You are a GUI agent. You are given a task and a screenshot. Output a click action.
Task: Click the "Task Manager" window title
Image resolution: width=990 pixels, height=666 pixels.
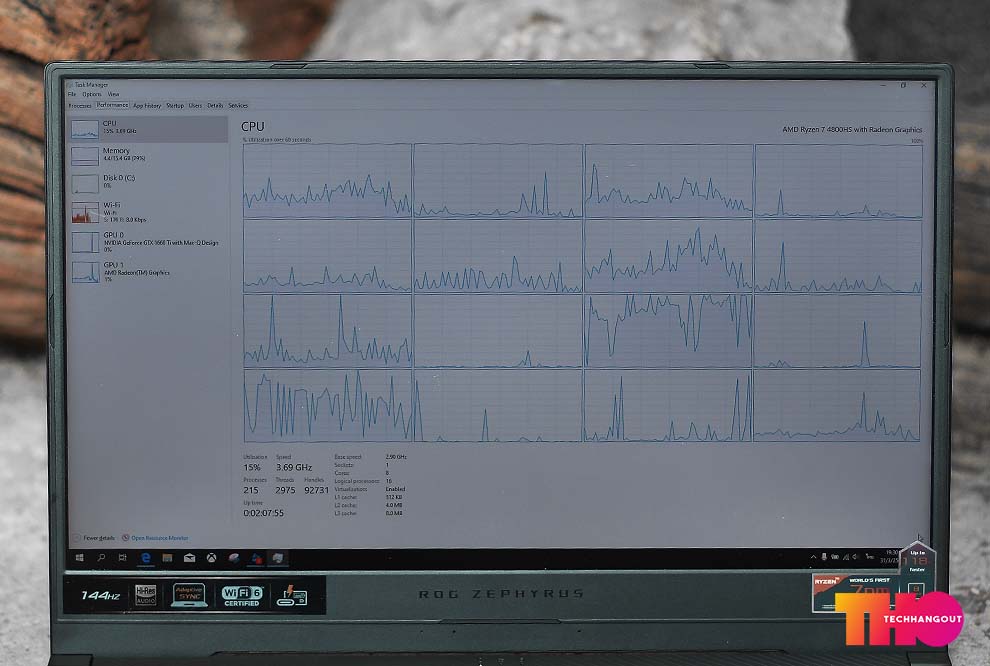click(92, 85)
